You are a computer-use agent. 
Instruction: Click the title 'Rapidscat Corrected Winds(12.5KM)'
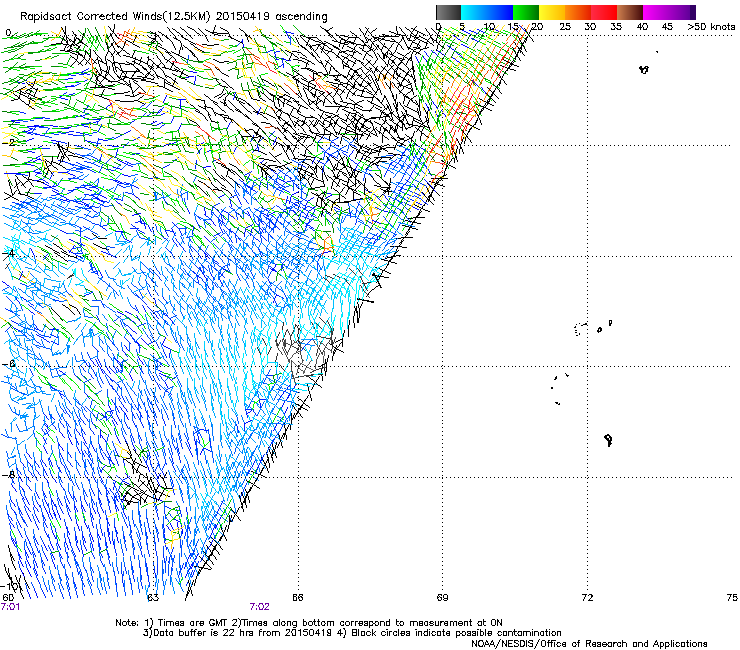(115, 17)
